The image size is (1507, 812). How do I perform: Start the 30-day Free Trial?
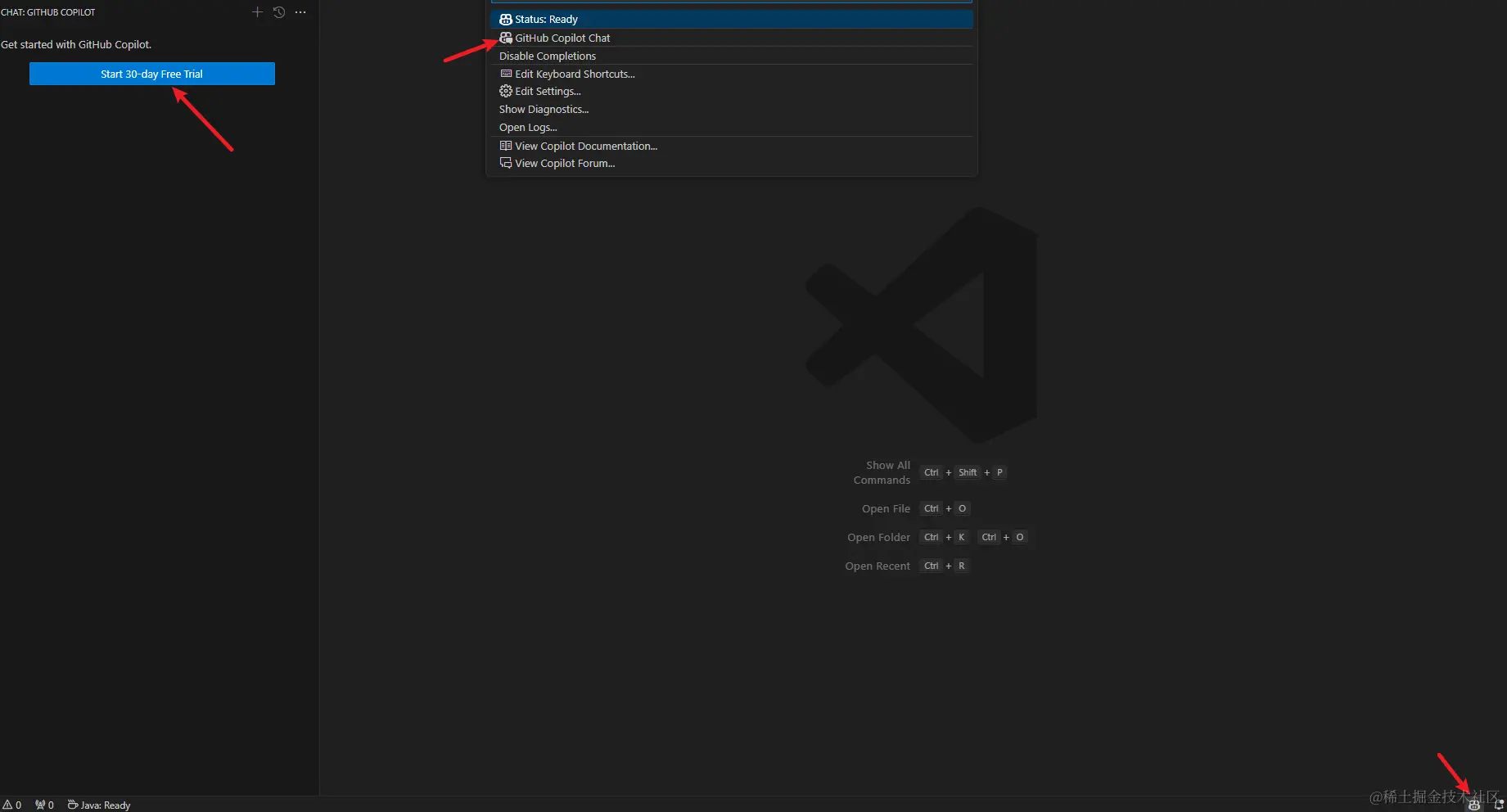pos(151,74)
